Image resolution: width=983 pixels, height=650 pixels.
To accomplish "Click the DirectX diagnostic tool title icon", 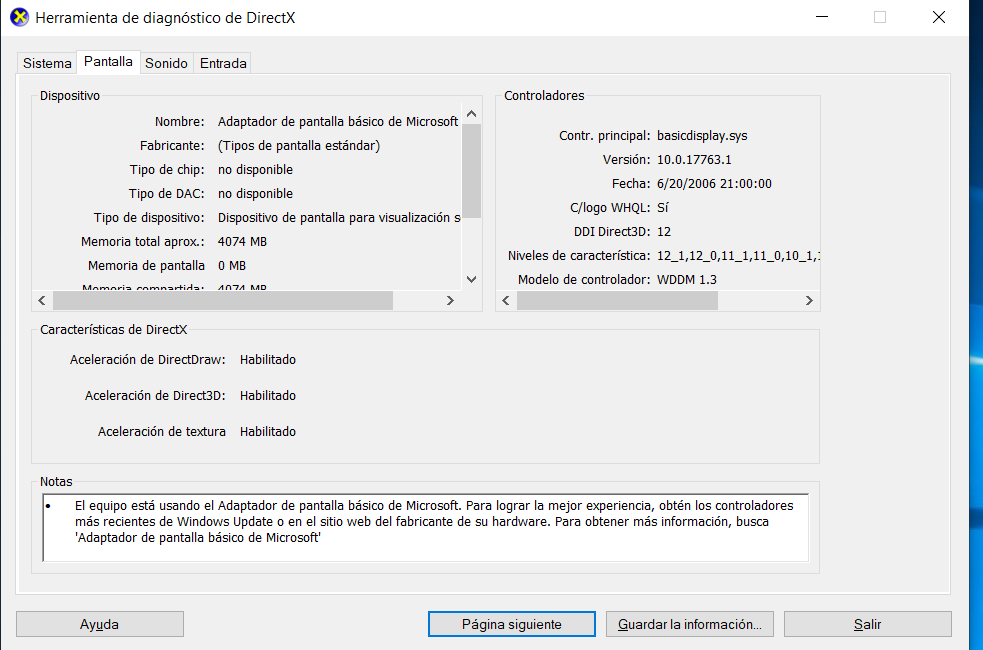I will pyautogui.click(x=19, y=17).
